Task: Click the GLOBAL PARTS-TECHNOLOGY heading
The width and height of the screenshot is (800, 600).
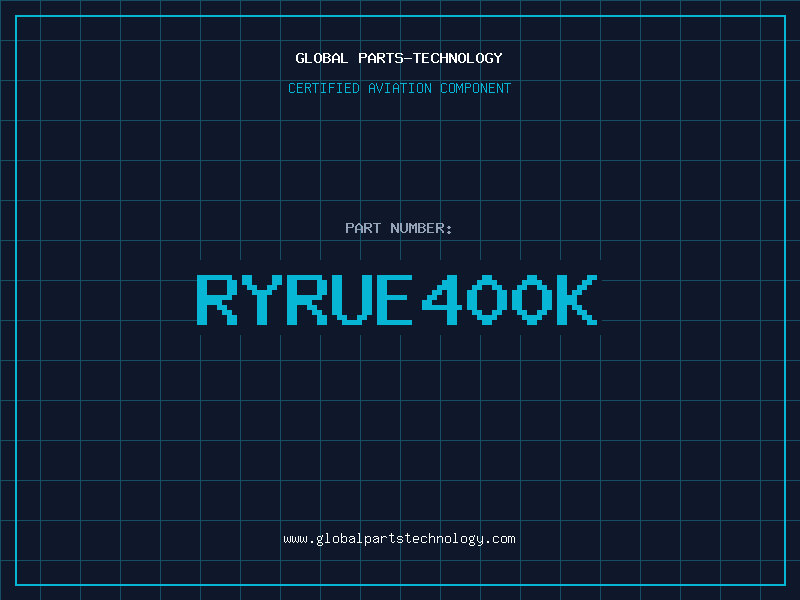Action: point(399,58)
